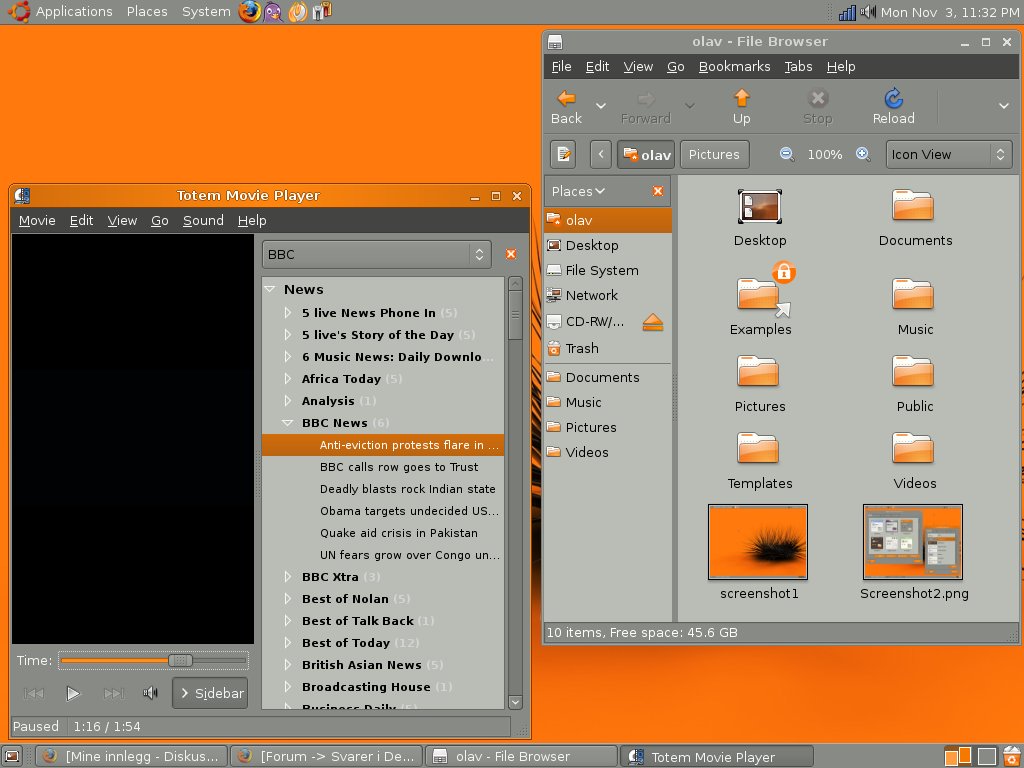This screenshot has height=768, width=1024.
Task: Click the play button in Totem
Action: (72, 693)
